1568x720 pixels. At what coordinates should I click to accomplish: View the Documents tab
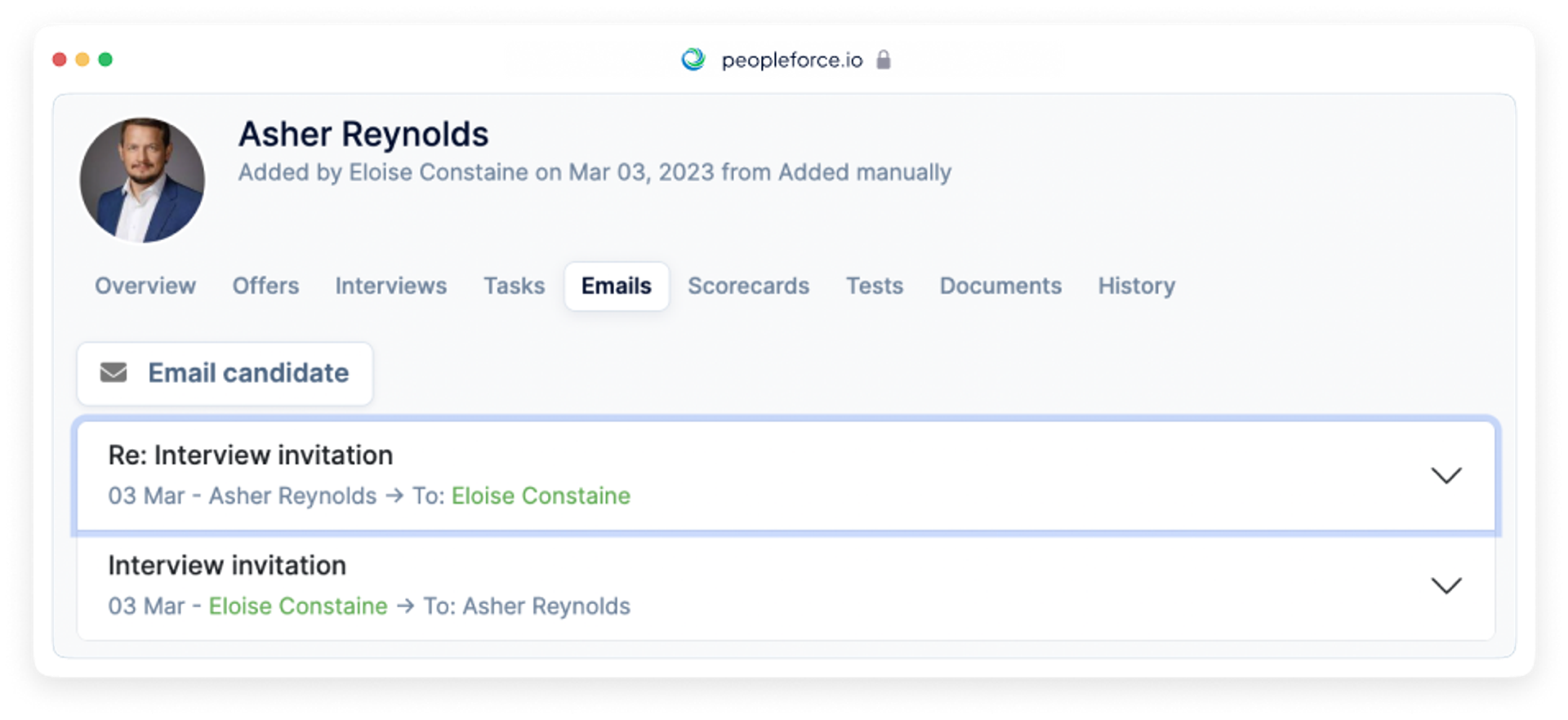pyautogui.click(x=1000, y=286)
